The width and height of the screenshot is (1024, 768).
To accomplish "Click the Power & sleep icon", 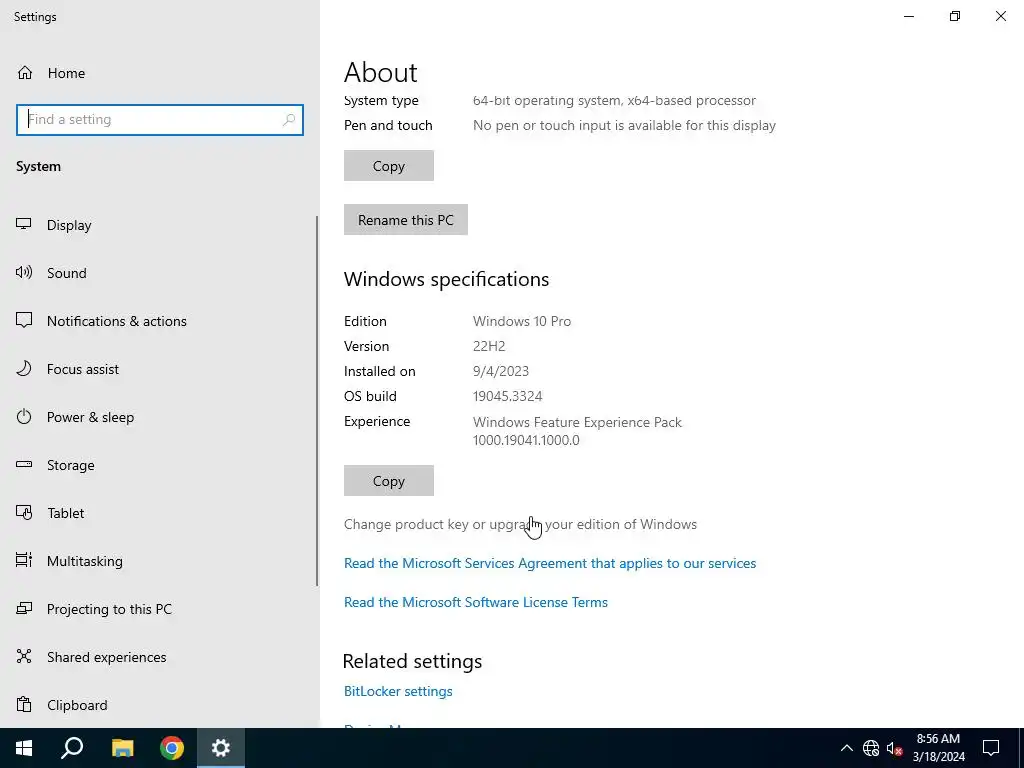I will coord(24,417).
